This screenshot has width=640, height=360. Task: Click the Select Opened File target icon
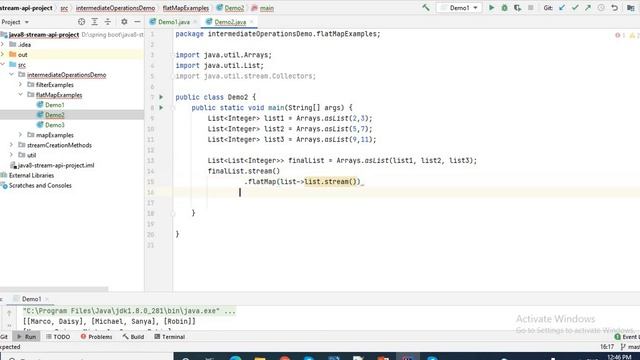tap(81, 22)
